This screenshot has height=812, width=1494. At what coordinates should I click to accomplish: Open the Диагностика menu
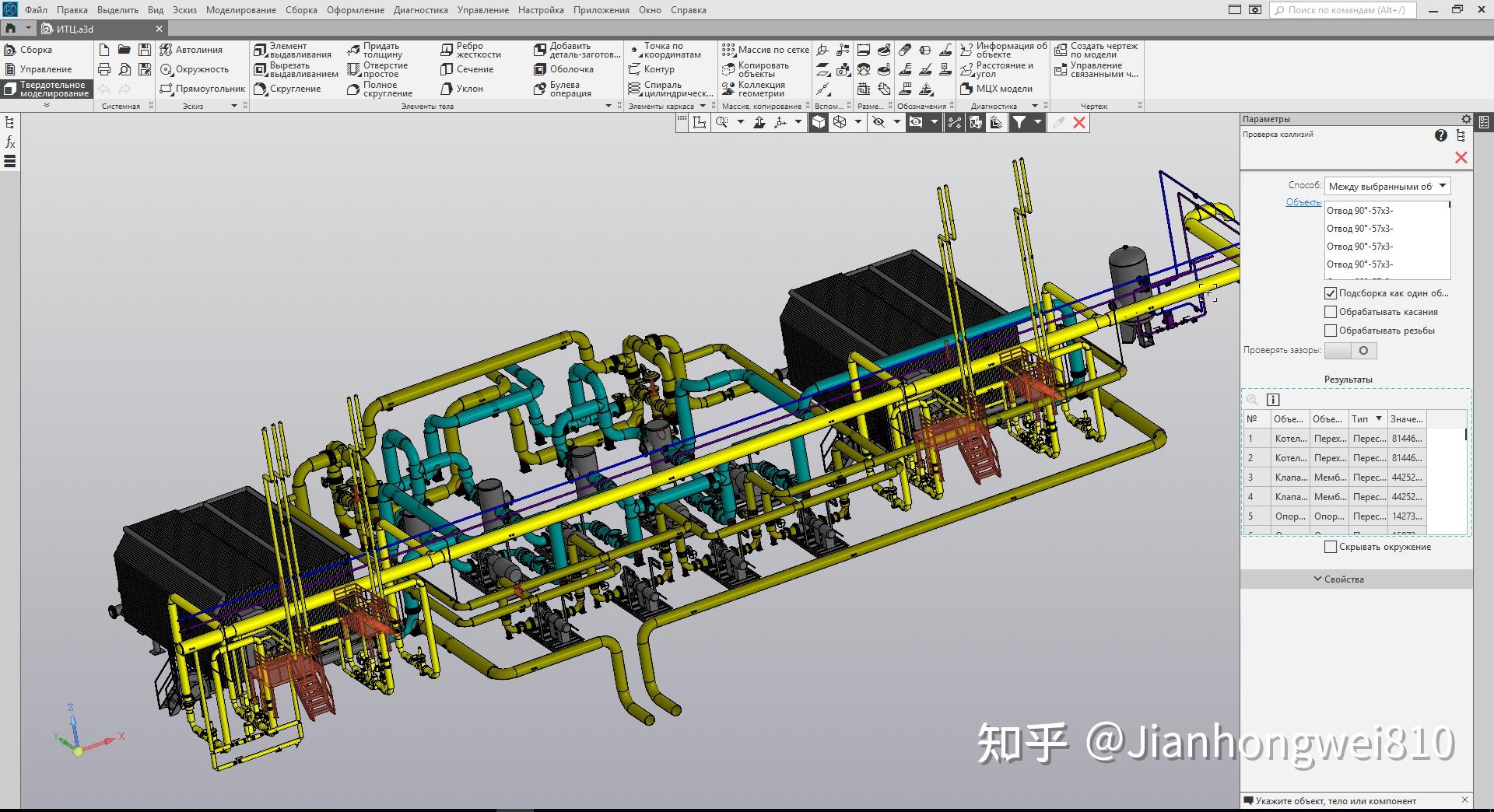coord(420,10)
